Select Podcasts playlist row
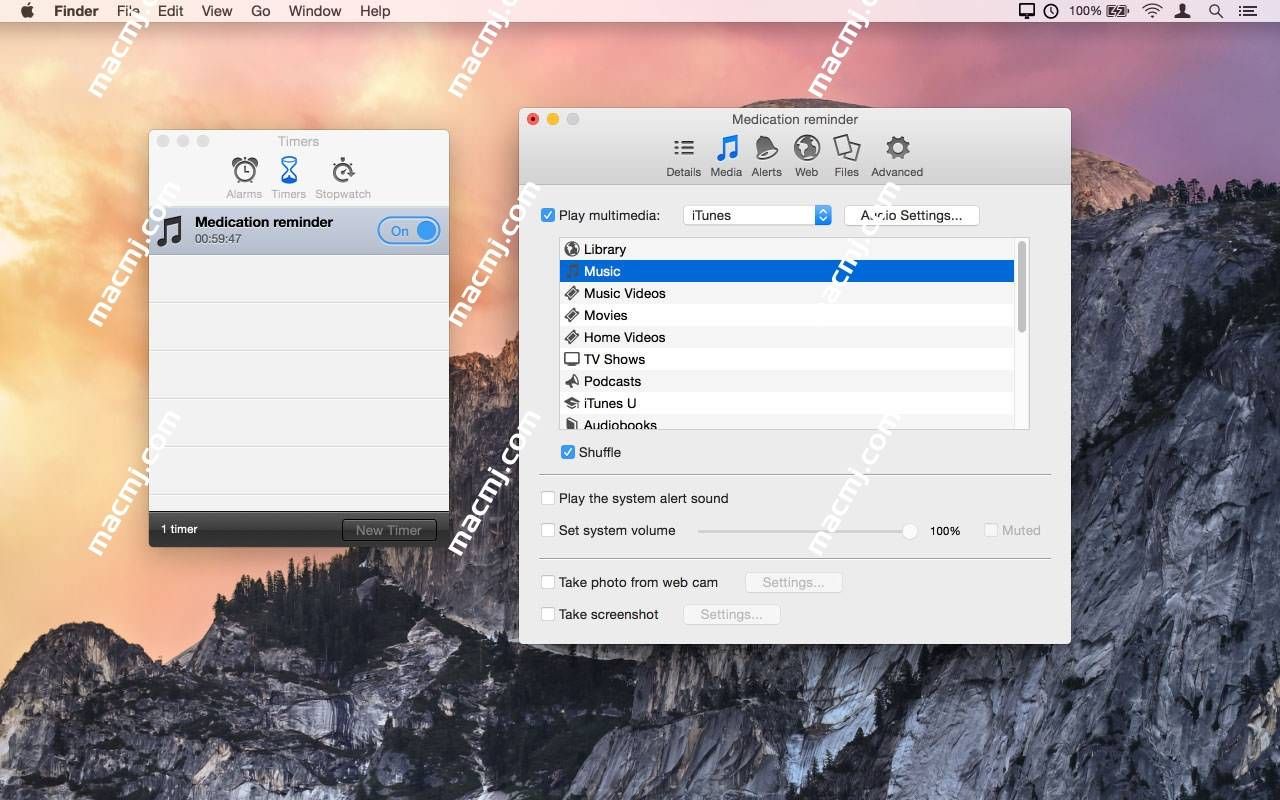The width and height of the screenshot is (1280, 800). coord(787,381)
